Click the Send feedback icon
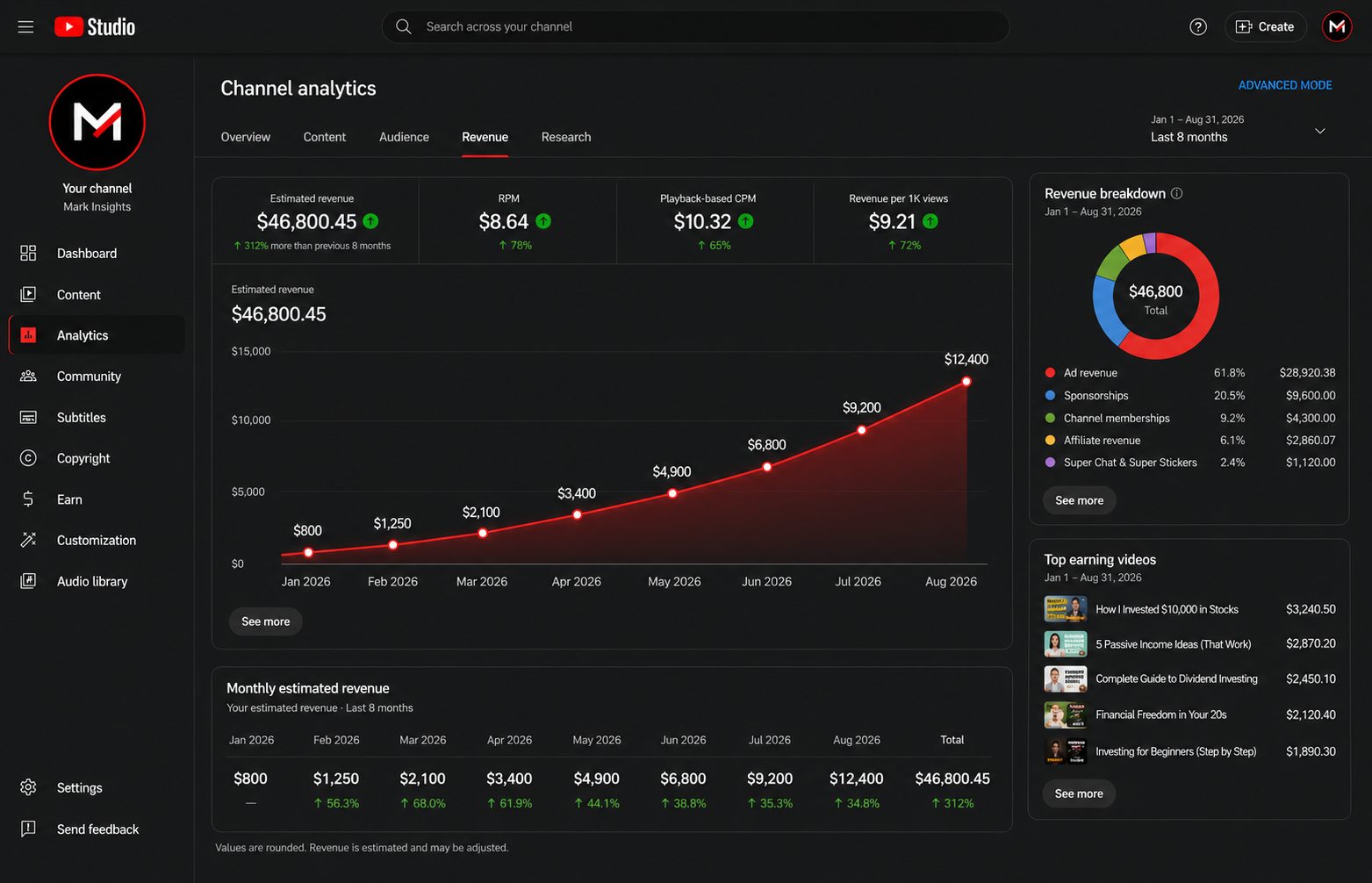 (28, 829)
